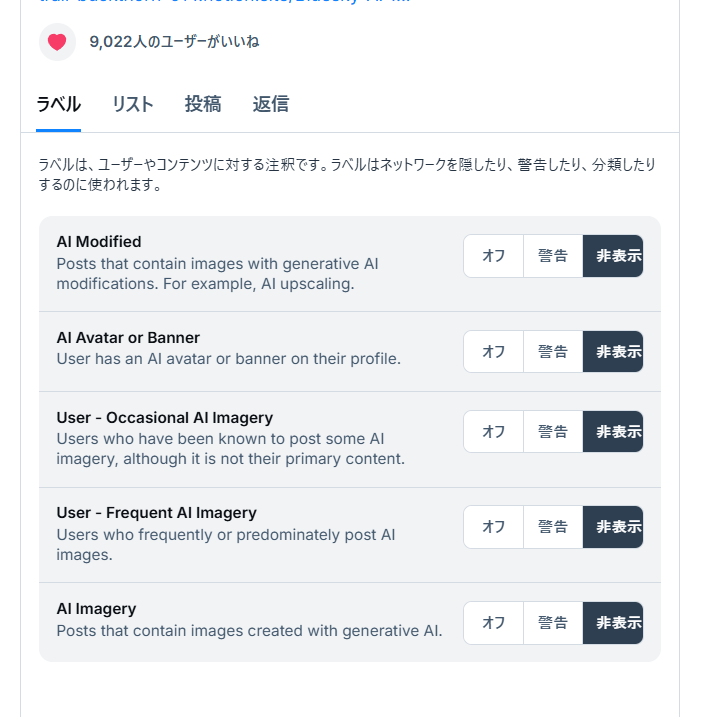The image size is (702, 717).
Task: Set AI Modified label to 警告
Action: (x=553, y=256)
